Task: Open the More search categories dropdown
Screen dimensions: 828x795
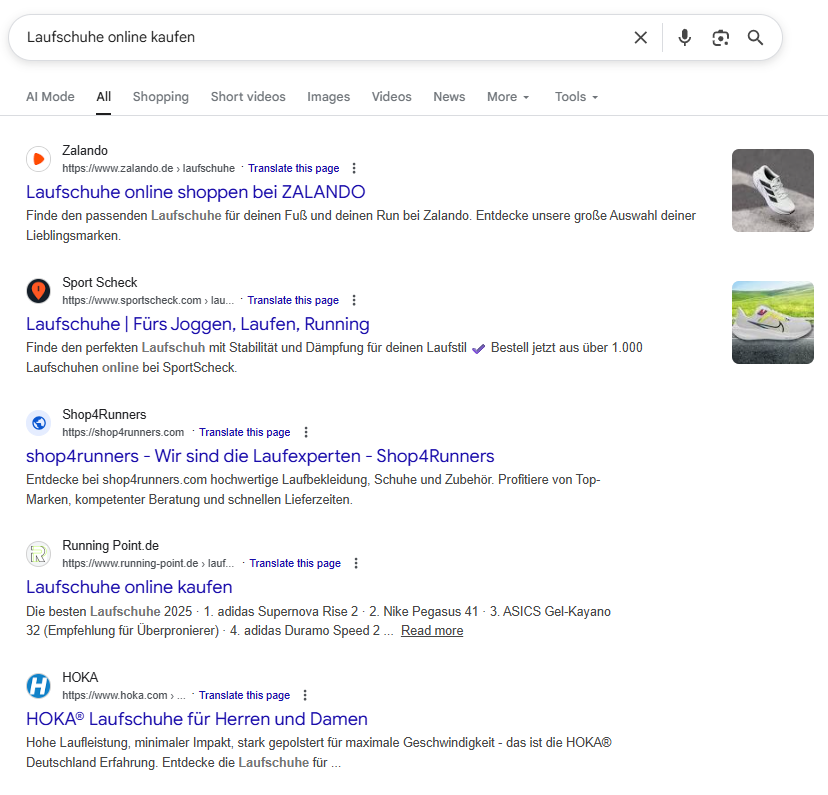Action: [x=507, y=96]
